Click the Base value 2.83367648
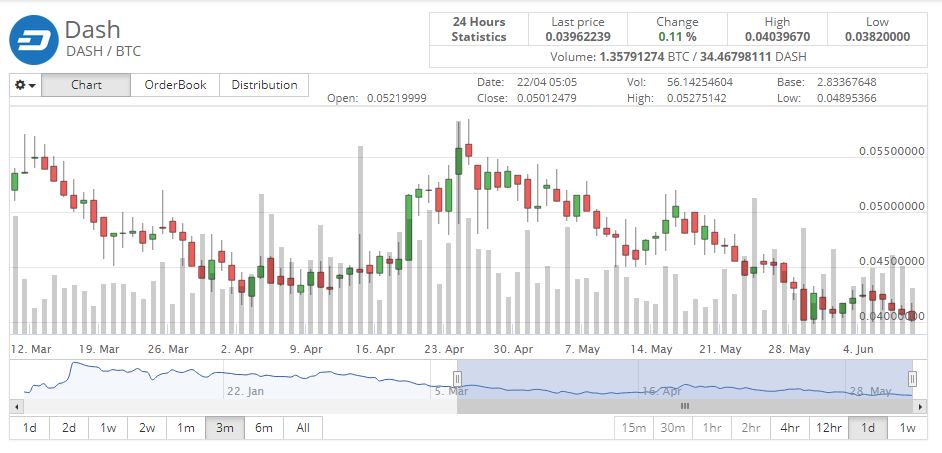Image resolution: width=942 pixels, height=453 pixels. (846, 82)
